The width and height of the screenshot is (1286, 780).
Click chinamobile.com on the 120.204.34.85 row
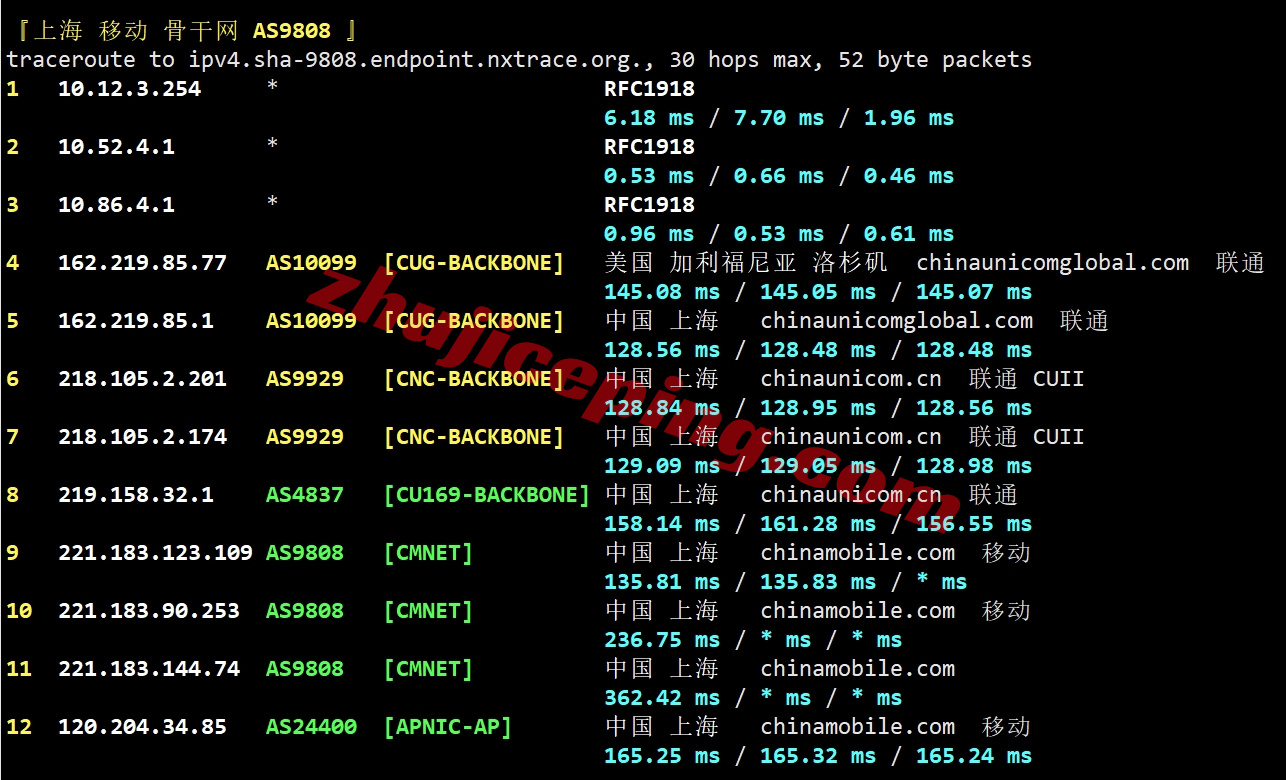click(858, 727)
